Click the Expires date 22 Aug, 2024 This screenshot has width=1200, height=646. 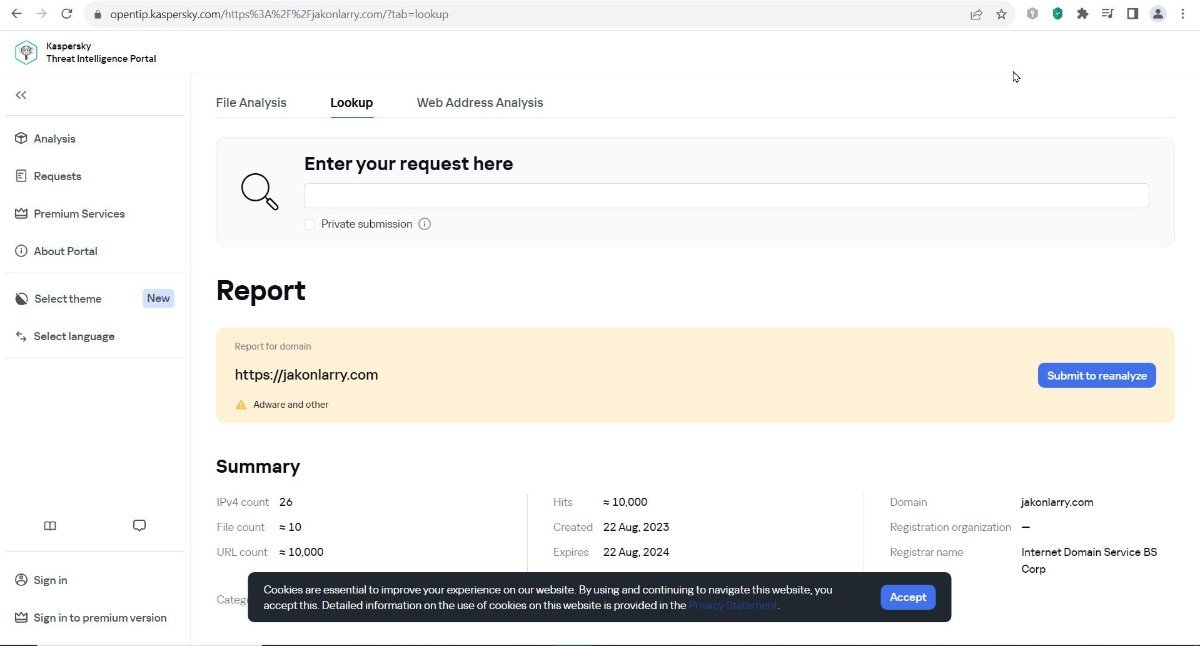coord(636,552)
